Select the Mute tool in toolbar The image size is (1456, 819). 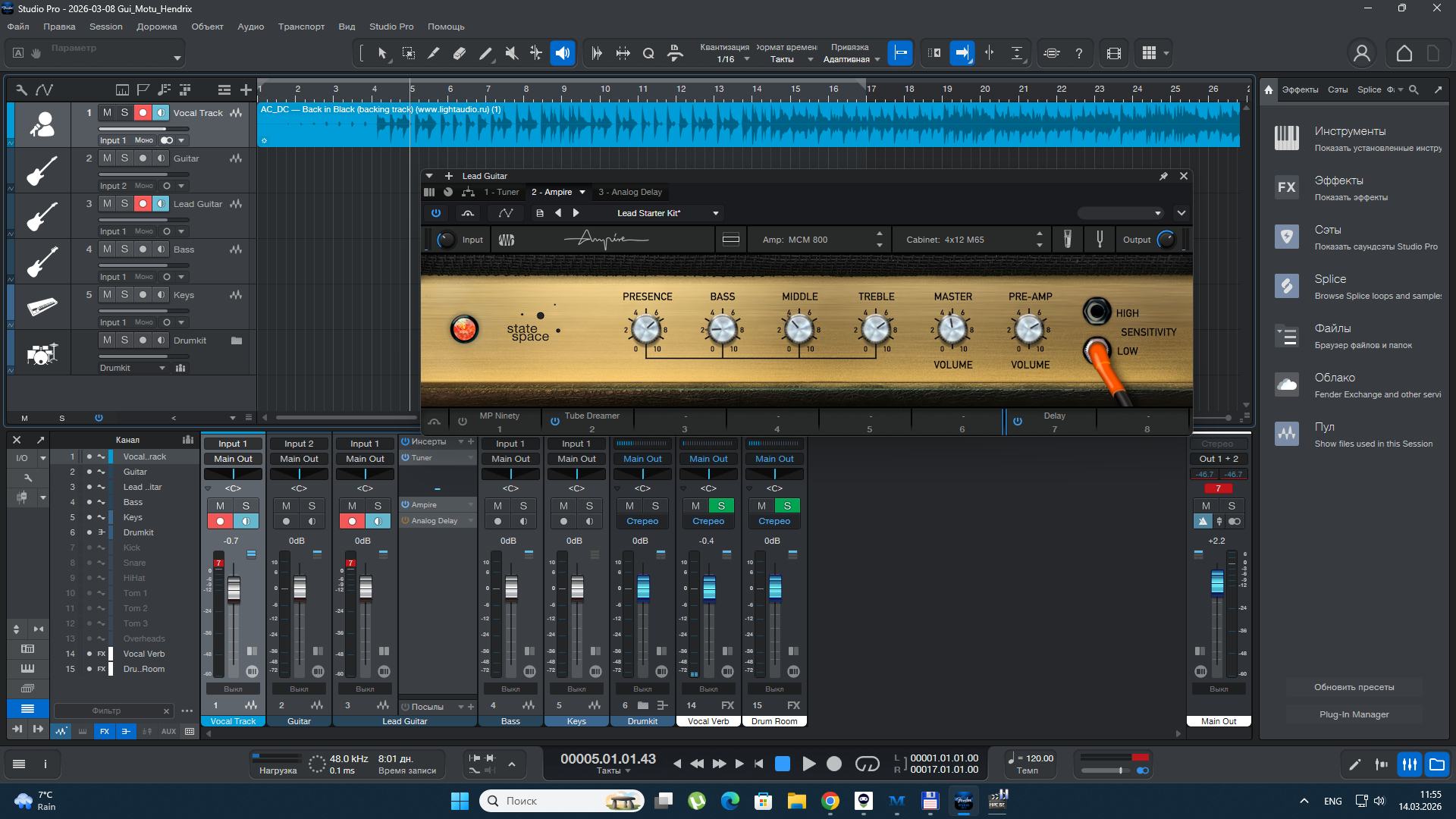[511, 53]
